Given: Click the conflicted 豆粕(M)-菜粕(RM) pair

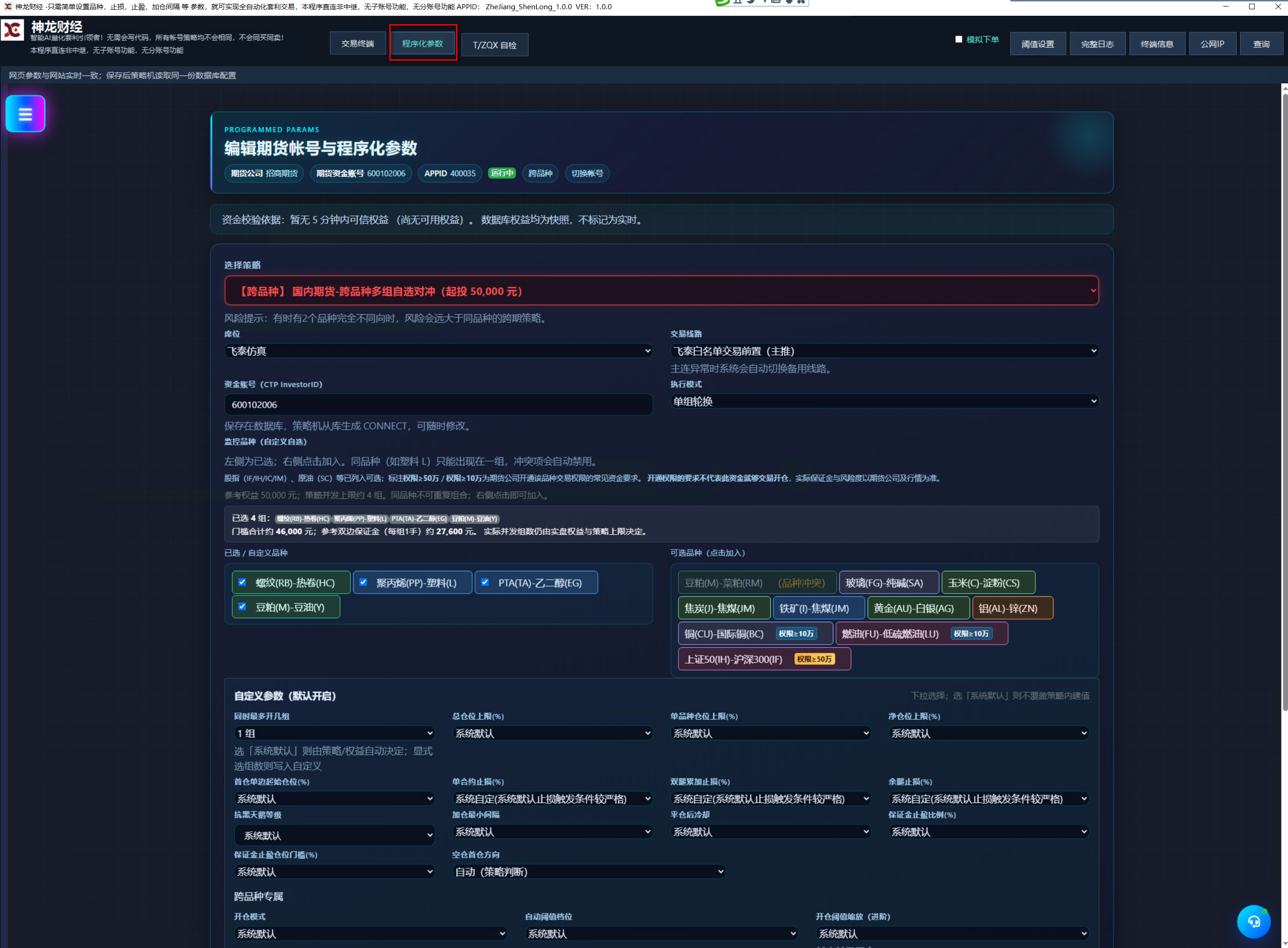Looking at the screenshot, I should coord(757,582).
